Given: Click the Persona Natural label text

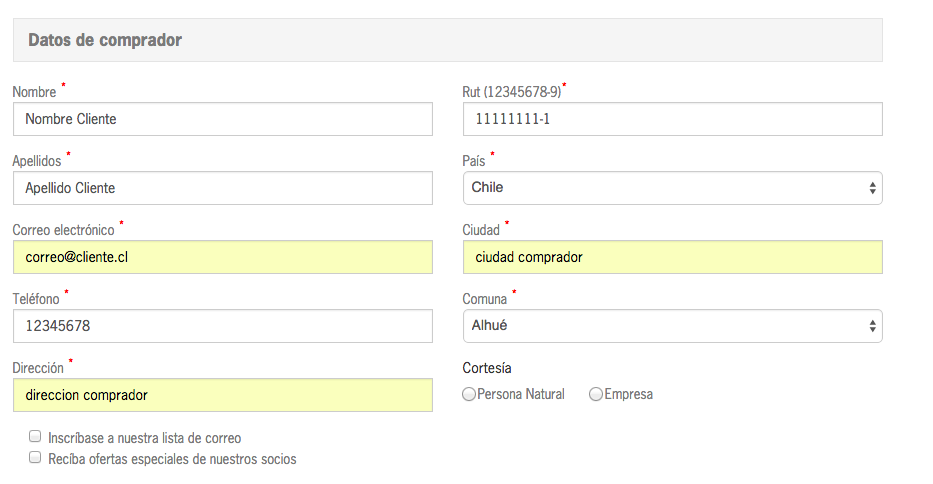Looking at the screenshot, I should coord(521,395).
